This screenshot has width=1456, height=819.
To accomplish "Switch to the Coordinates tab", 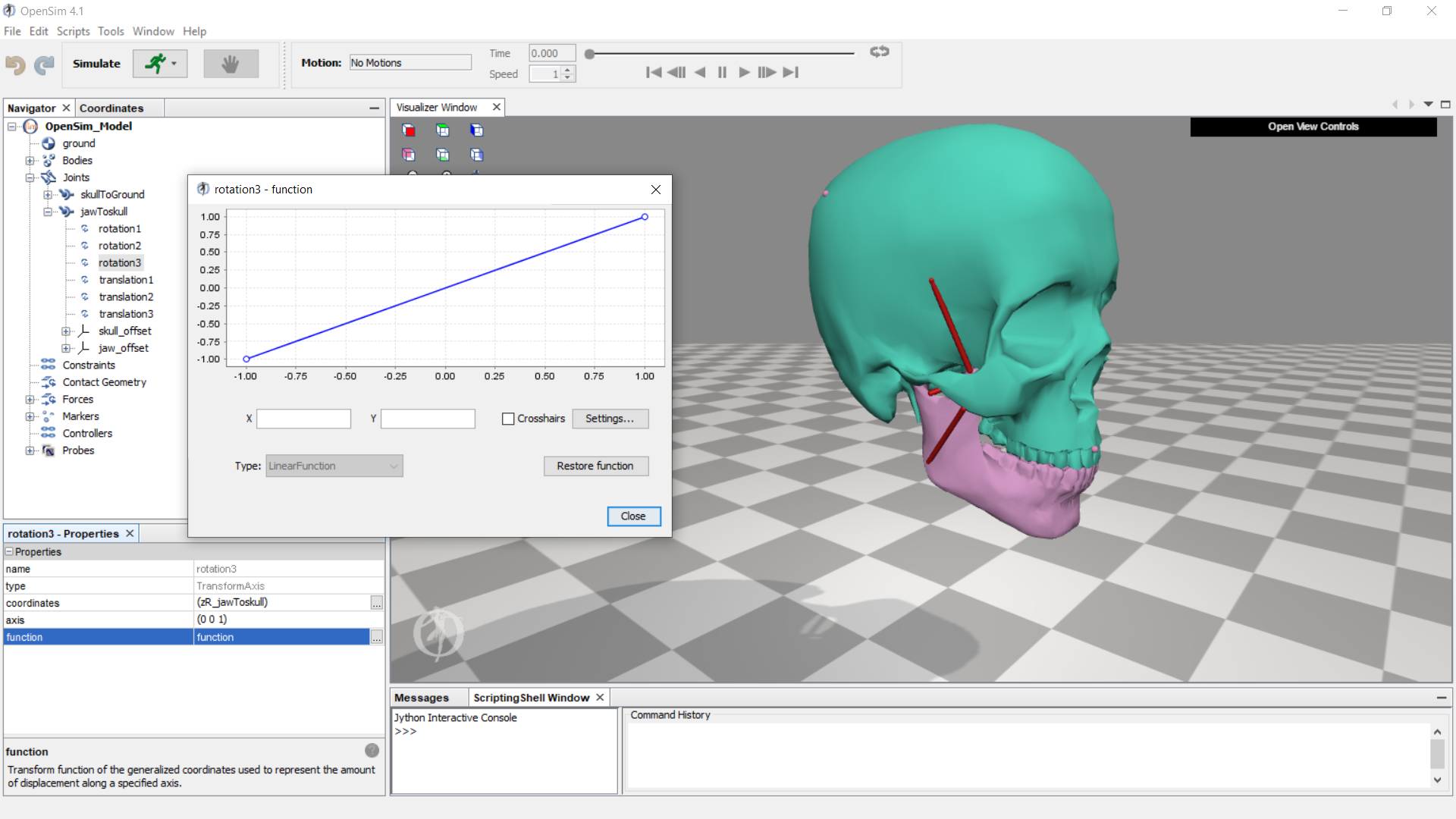I will click(x=111, y=108).
